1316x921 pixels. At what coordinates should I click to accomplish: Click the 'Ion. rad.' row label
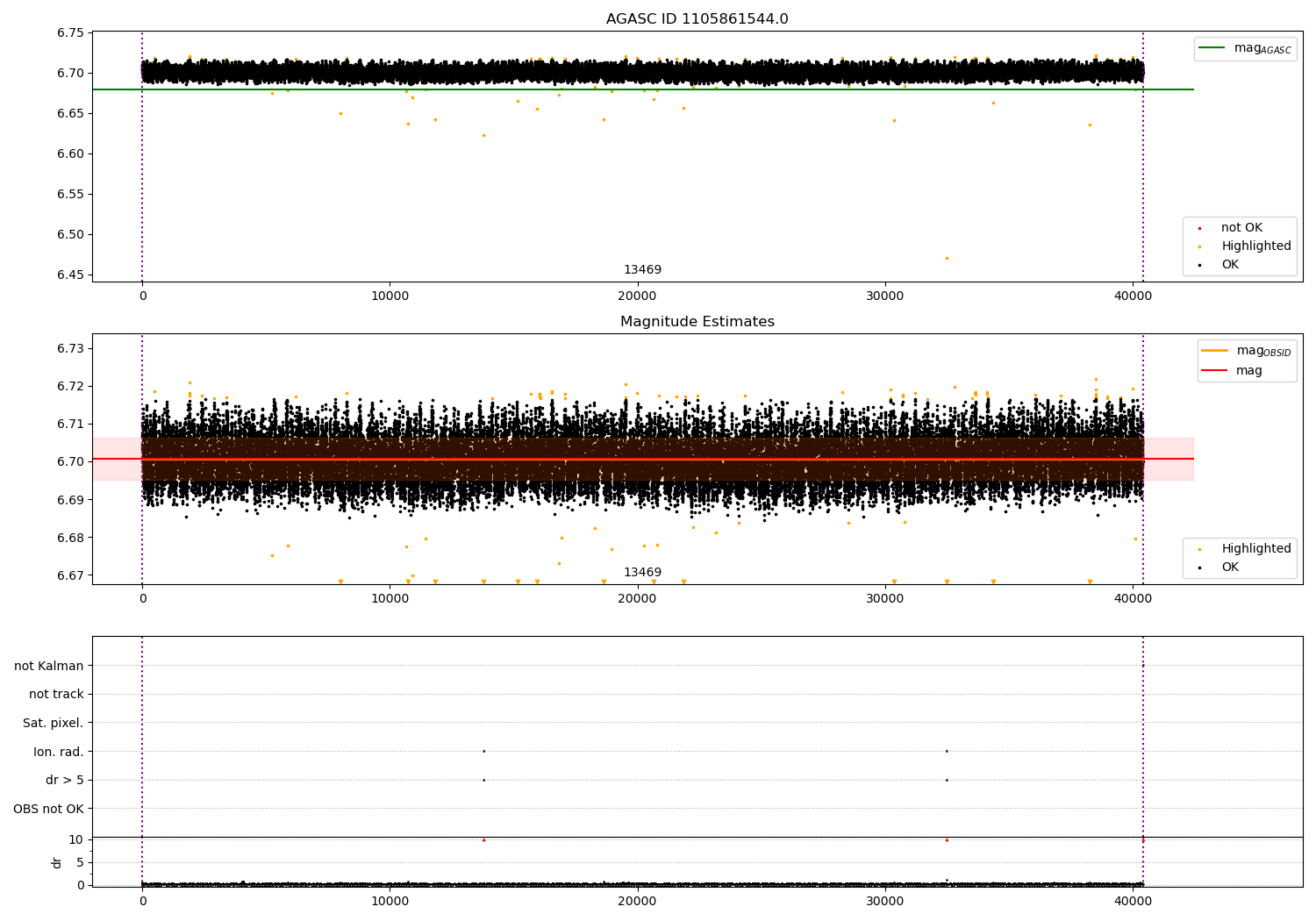59,752
